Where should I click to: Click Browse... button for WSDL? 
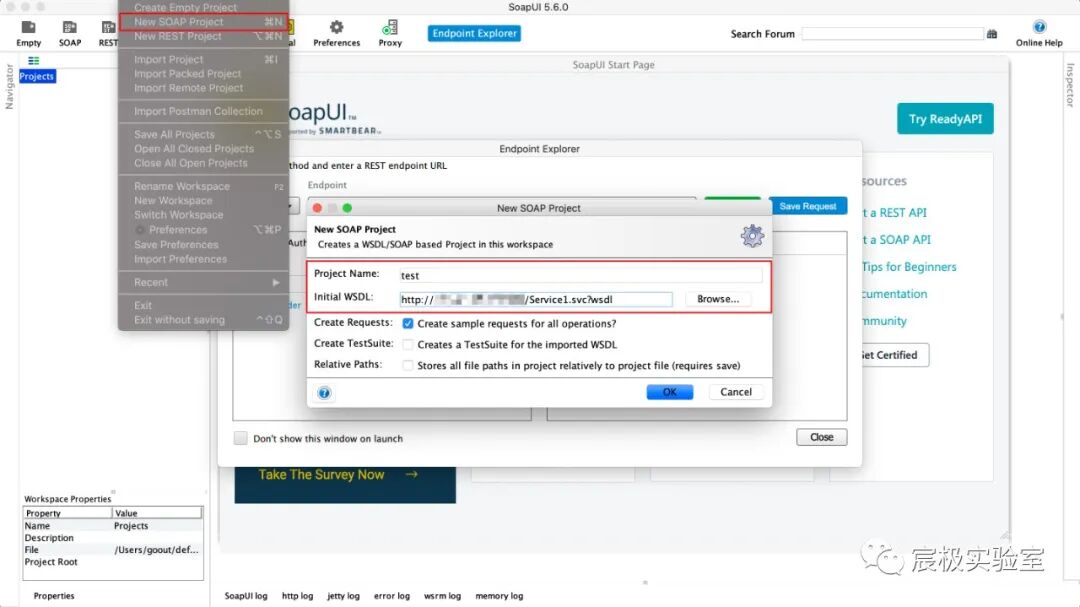[x=718, y=299]
